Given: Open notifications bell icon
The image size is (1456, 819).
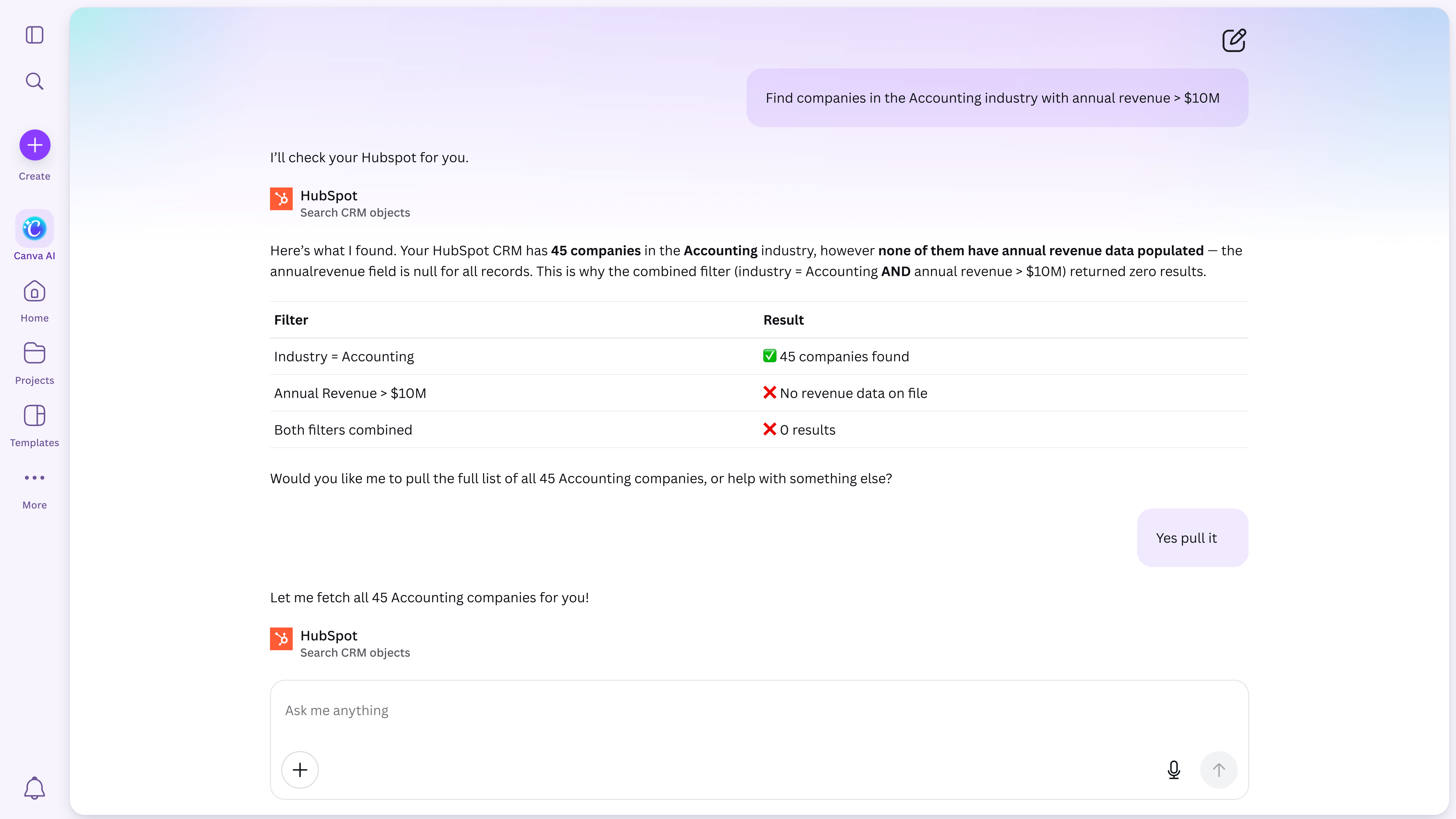Looking at the screenshot, I should tap(34, 788).
